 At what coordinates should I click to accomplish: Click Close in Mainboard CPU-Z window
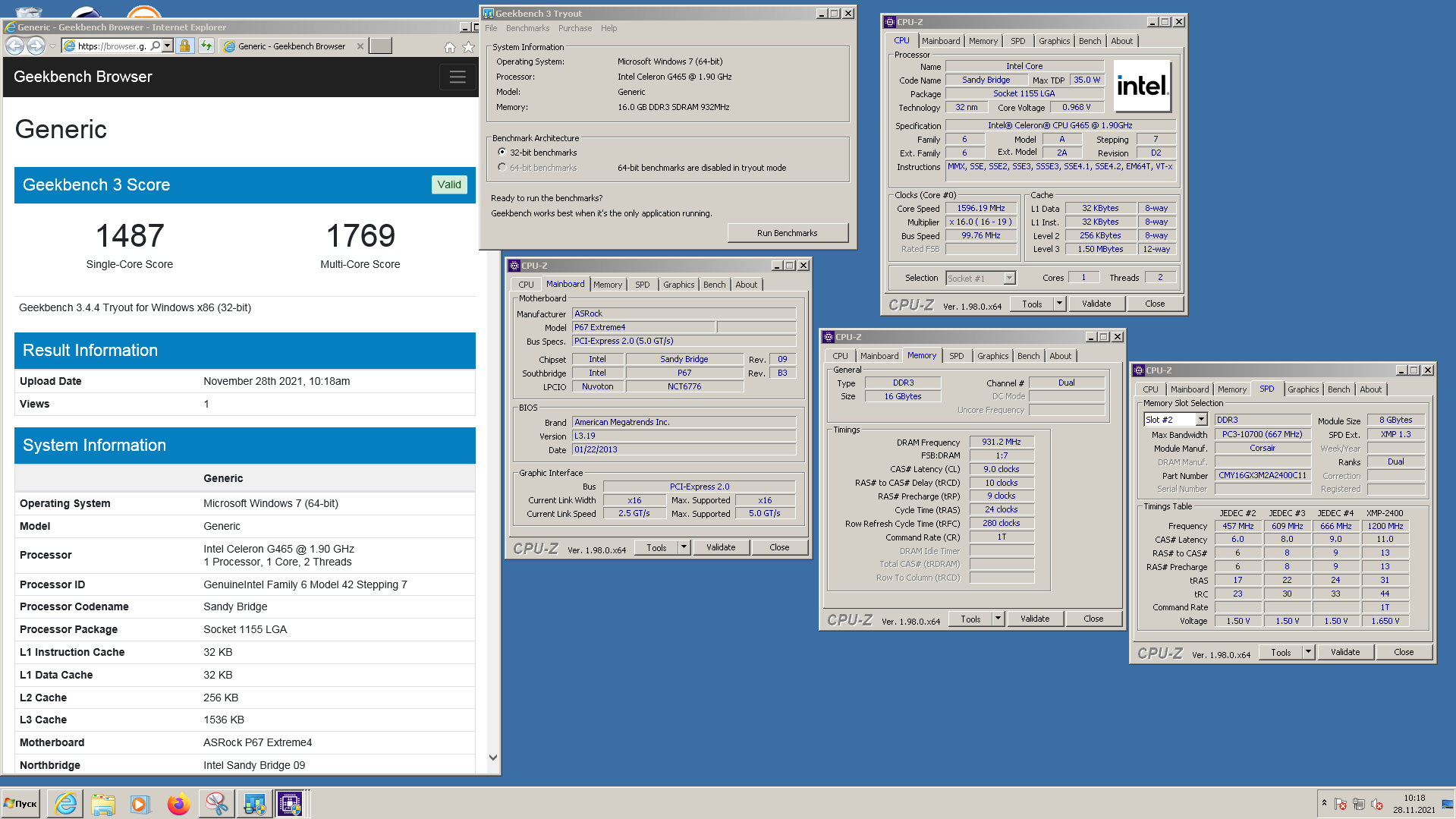779,547
